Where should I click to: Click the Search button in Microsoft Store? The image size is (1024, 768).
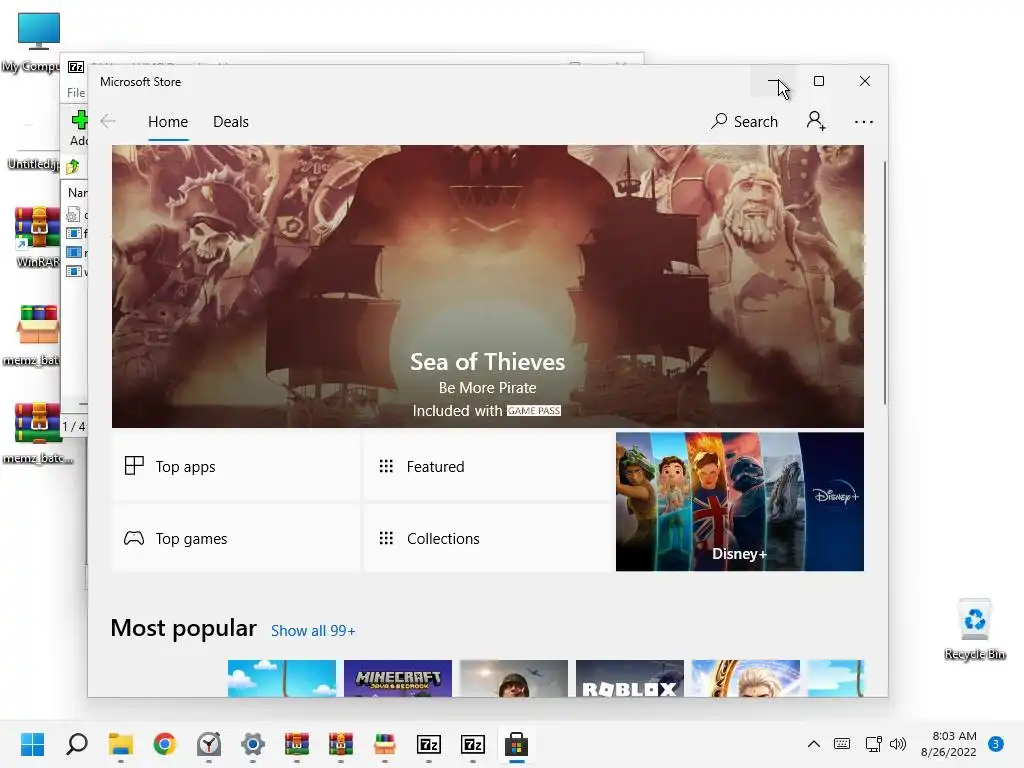(x=744, y=121)
